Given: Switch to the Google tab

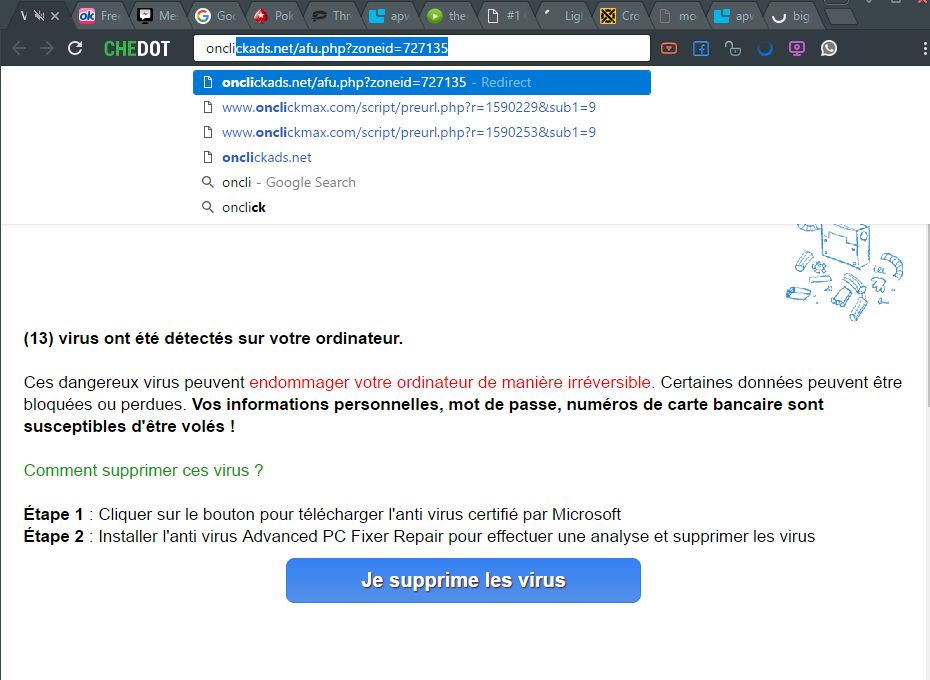Looking at the screenshot, I should click(x=215, y=16).
